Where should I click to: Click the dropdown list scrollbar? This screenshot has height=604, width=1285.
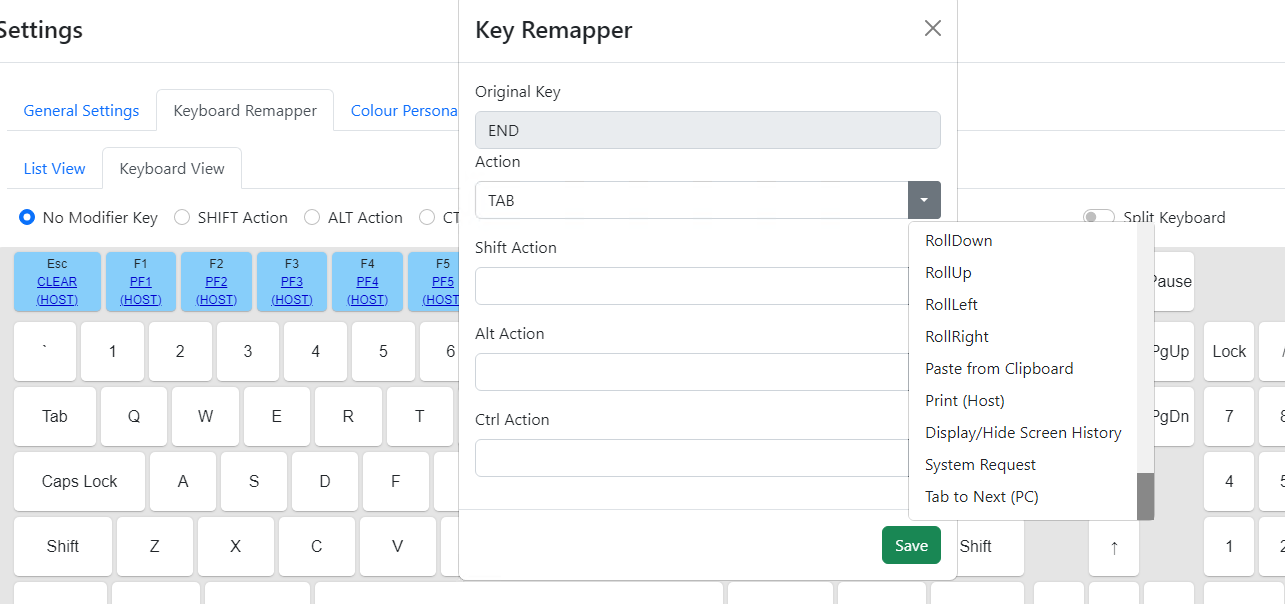click(1145, 496)
